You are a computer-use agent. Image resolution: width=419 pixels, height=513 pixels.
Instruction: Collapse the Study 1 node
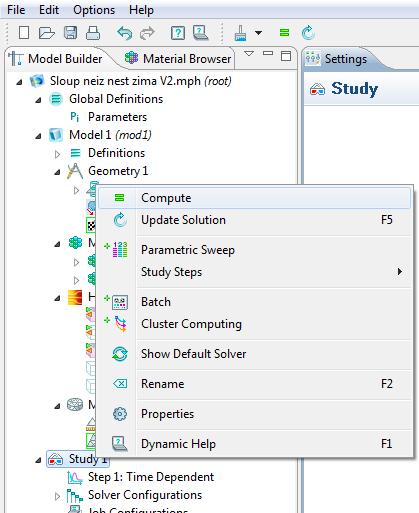[38, 460]
